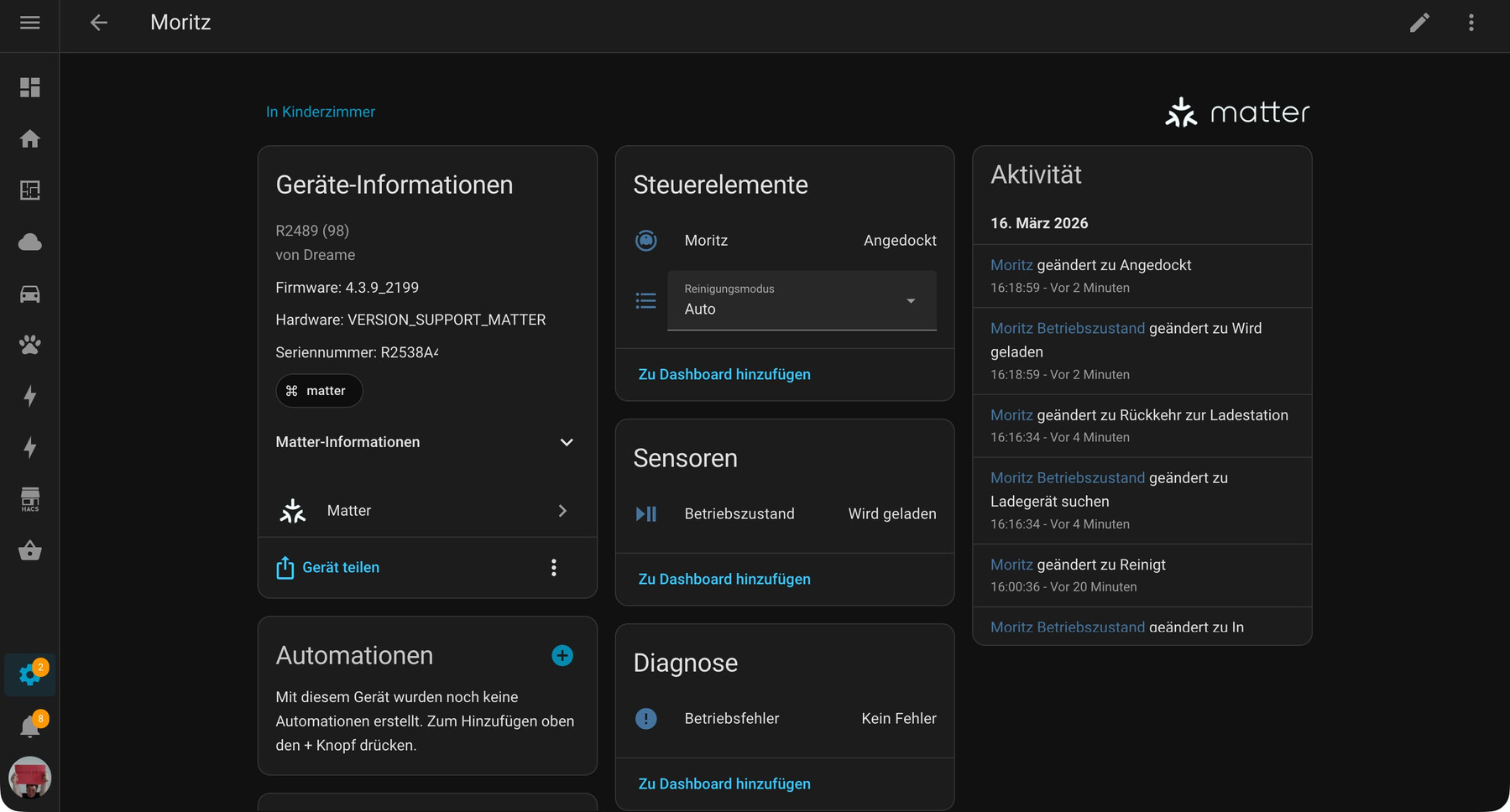
Task: Click the pencil edit icon
Action: click(x=1419, y=23)
